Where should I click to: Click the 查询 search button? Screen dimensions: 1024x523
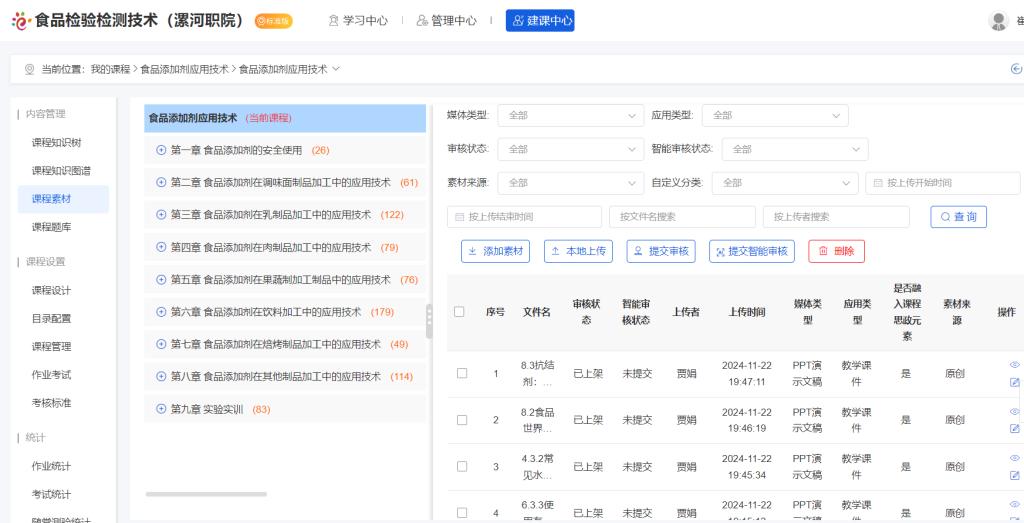[x=958, y=217]
